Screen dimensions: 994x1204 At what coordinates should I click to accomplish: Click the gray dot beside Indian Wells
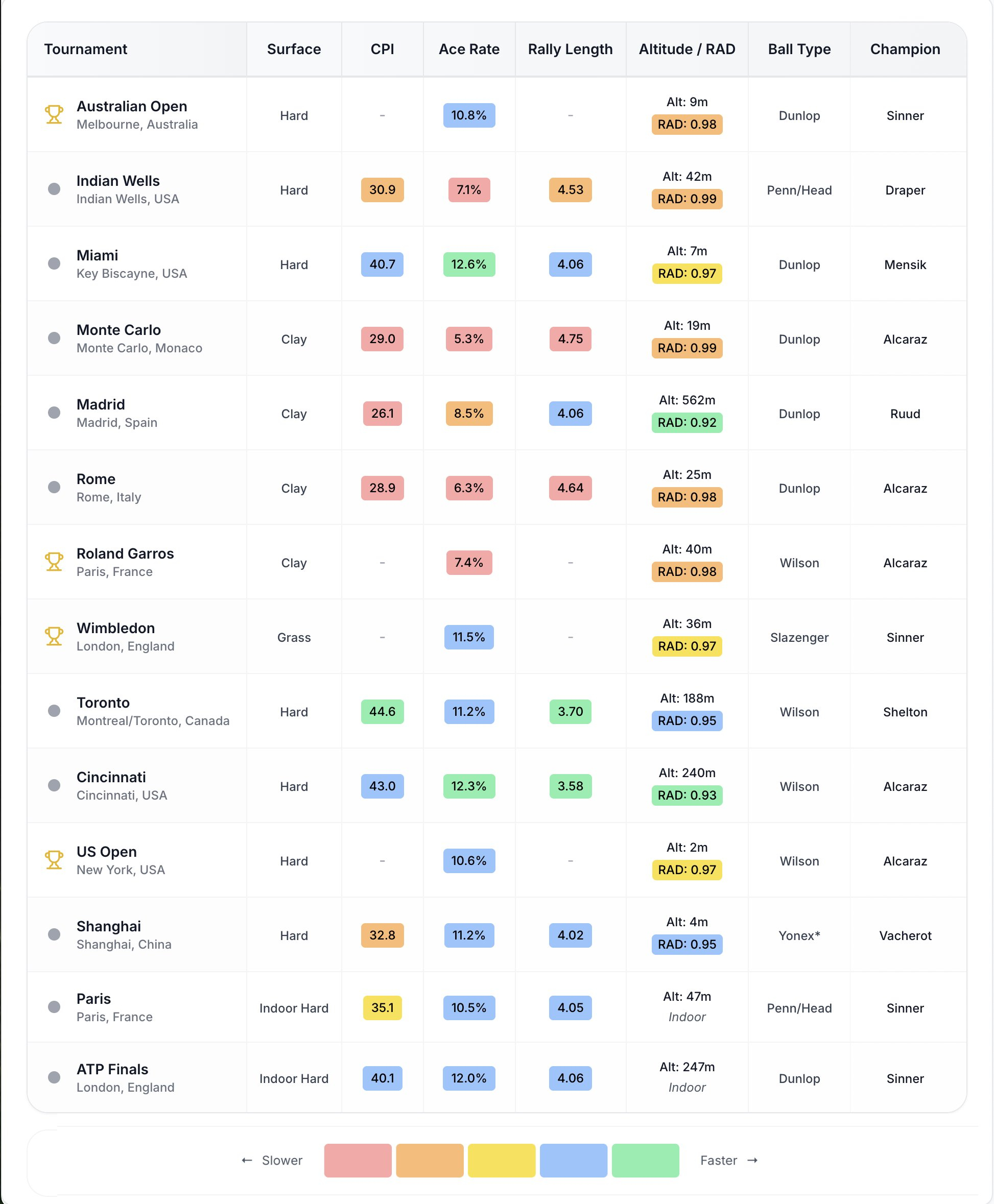click(x=54, y=189)
